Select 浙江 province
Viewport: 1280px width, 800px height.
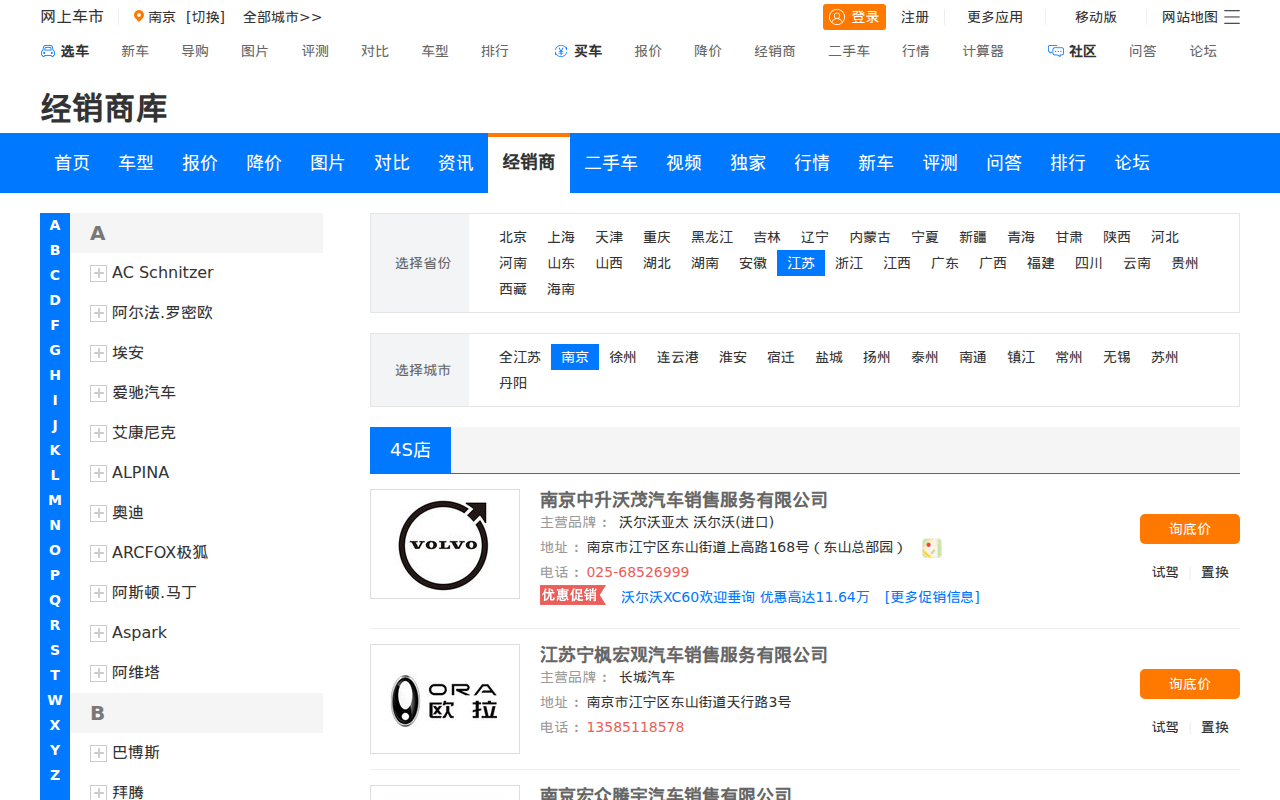point(849,263)
